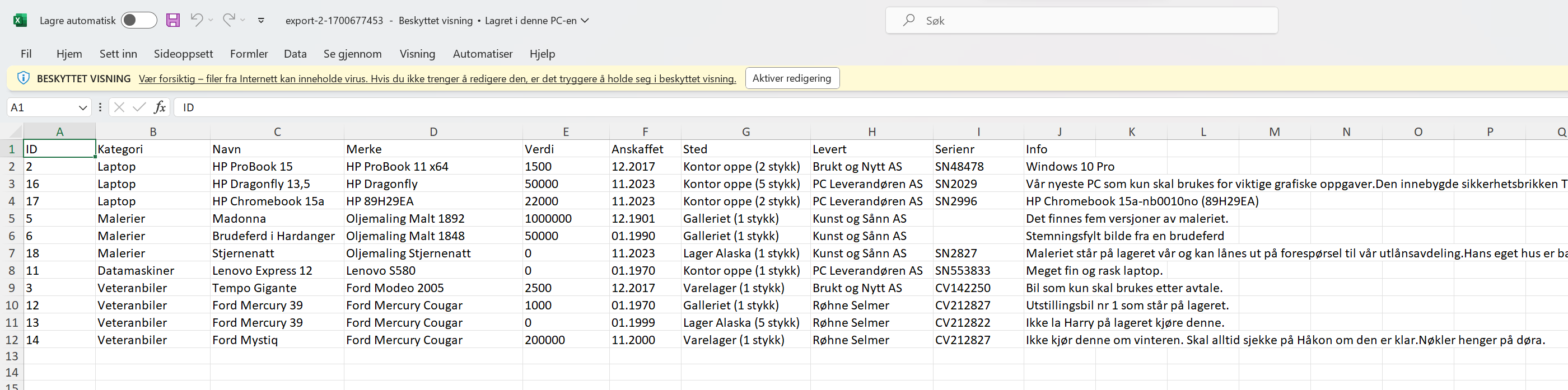This screenshot has width=1568, height=390.
Task: Click the redo arrow icon
Action: click(228, 20)
